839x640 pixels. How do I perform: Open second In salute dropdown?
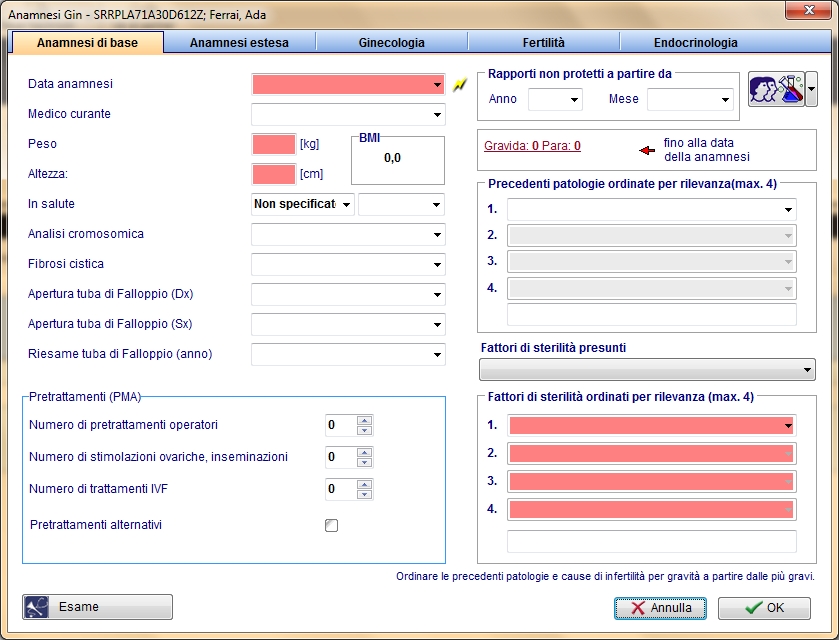click(x=437, y=204)
